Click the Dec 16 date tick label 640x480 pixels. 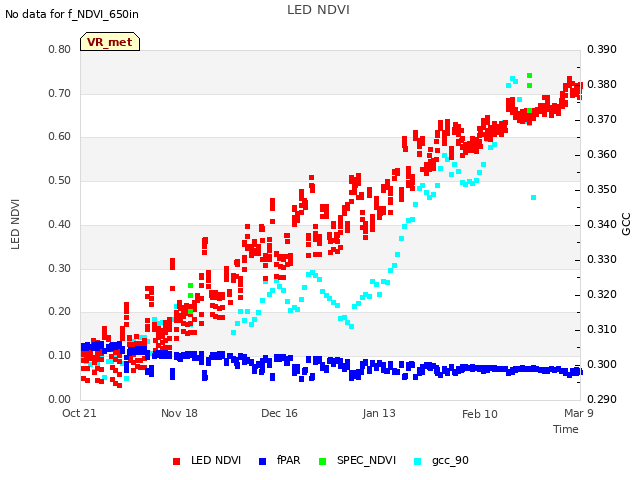(279, 413)
